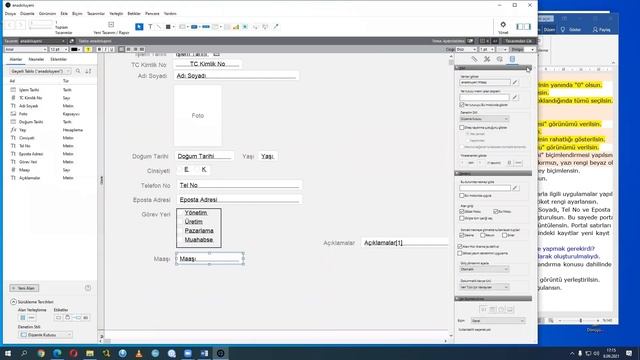Screen dimensions: 640x360
Task: Align text left in format bar
Action: coord(122,49)
